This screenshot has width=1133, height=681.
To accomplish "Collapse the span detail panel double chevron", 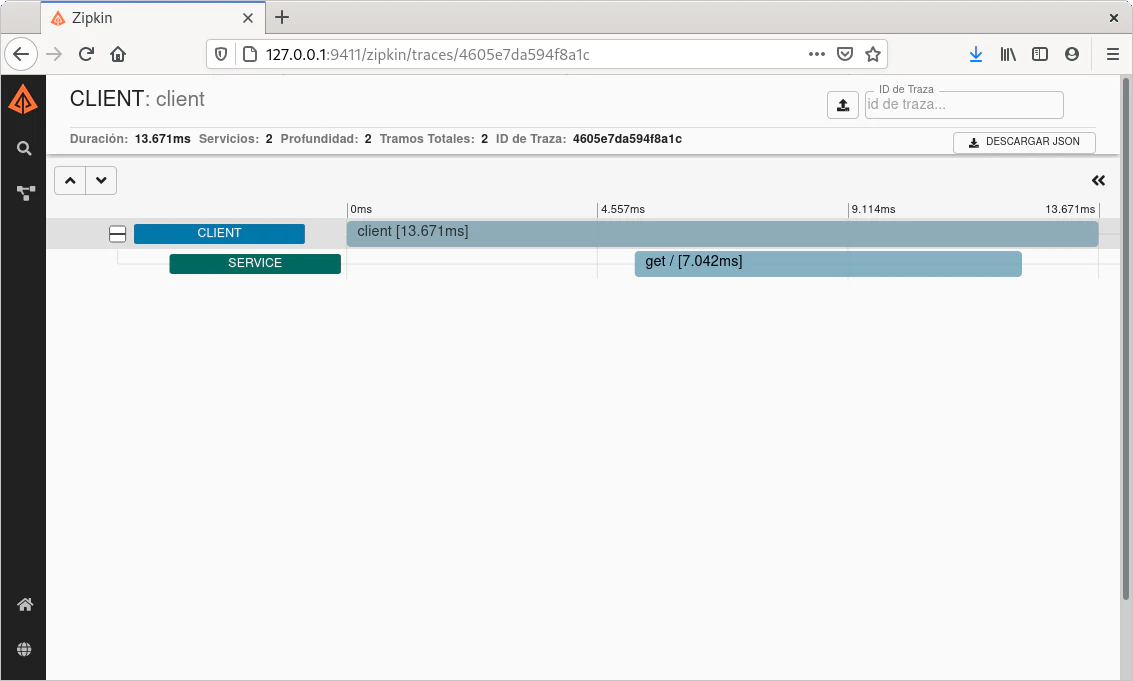I will (x=1098, y=181).
